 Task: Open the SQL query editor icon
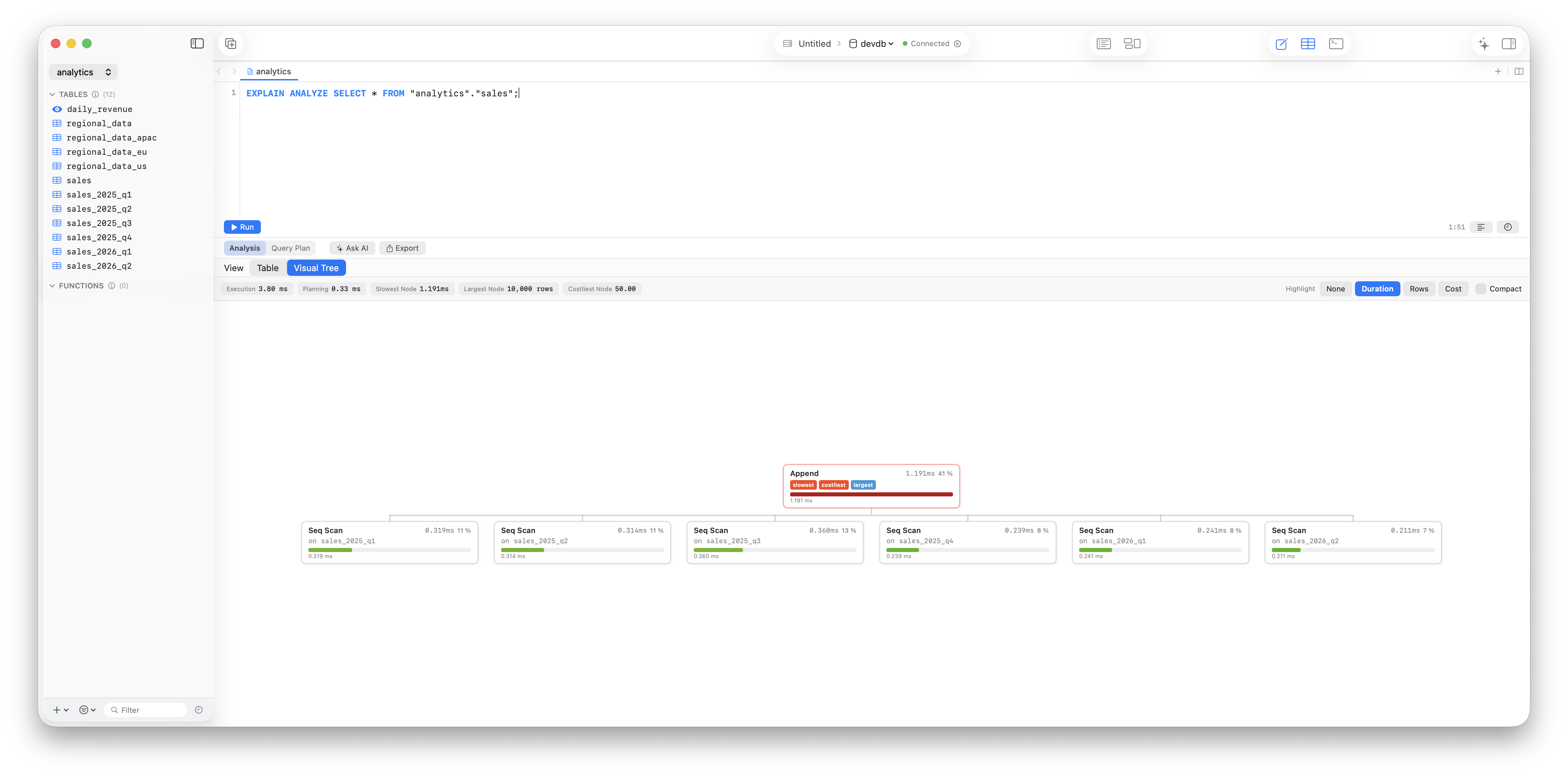[x=1281, y=44]
